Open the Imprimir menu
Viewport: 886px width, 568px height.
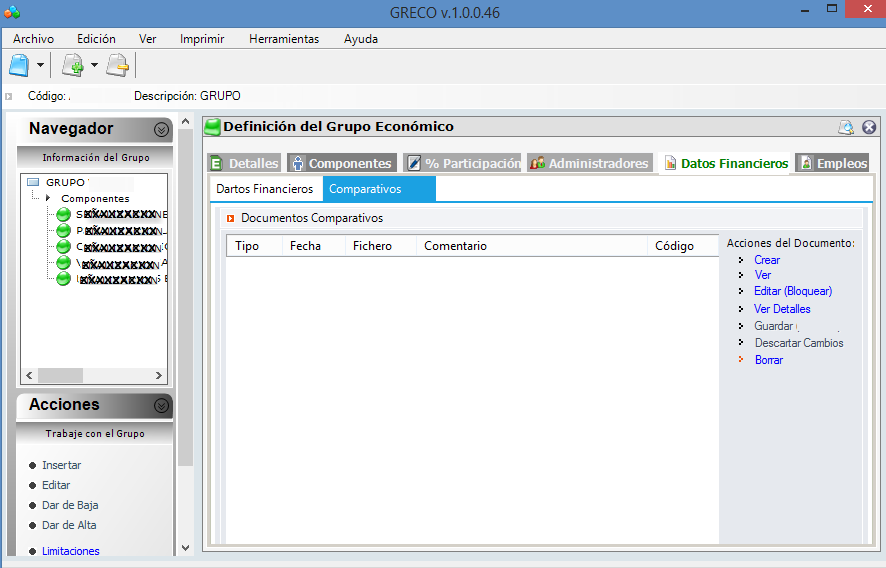(x=202, y=39)
